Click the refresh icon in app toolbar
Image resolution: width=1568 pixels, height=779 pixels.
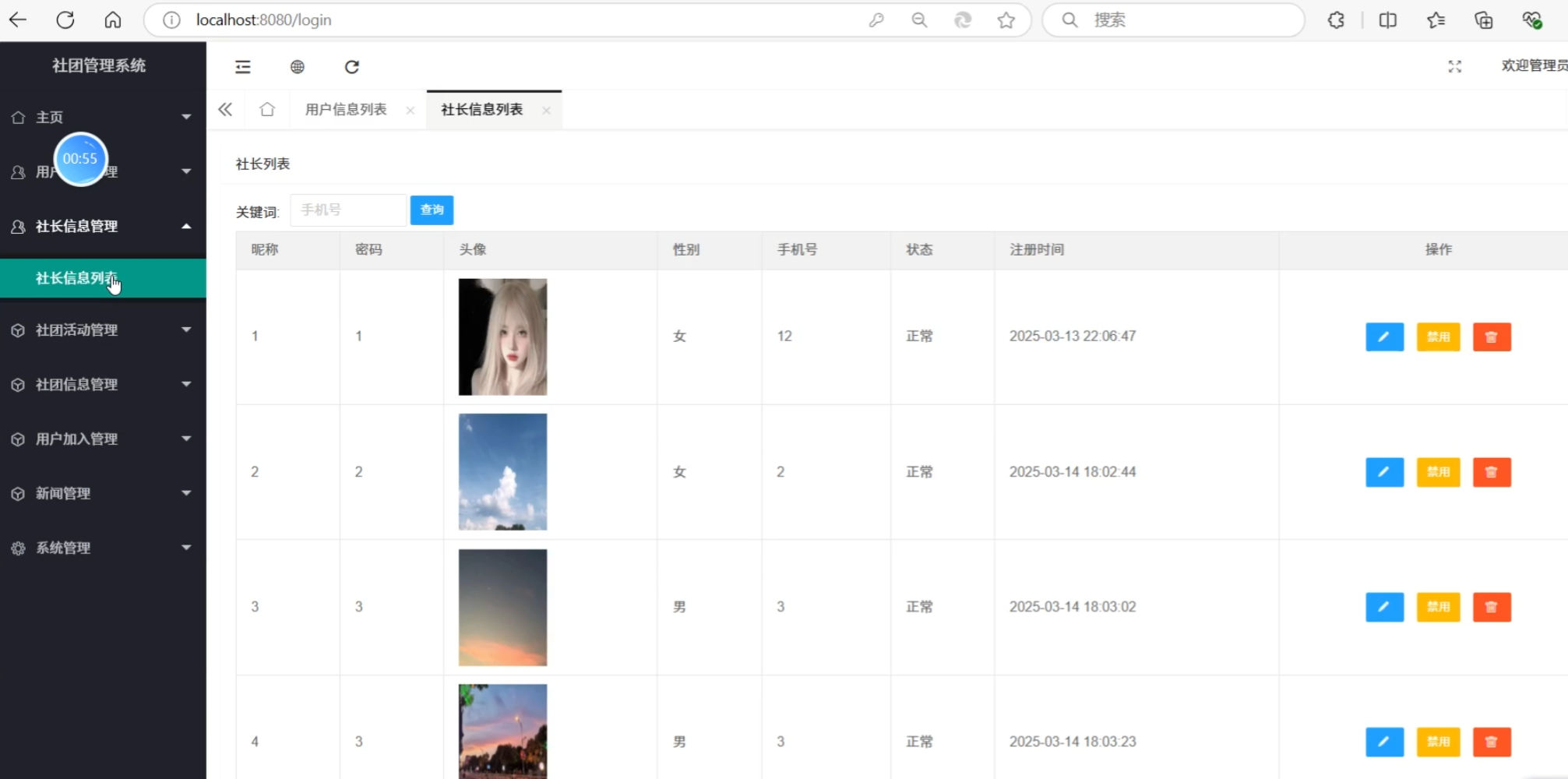[x=352, y=67]
